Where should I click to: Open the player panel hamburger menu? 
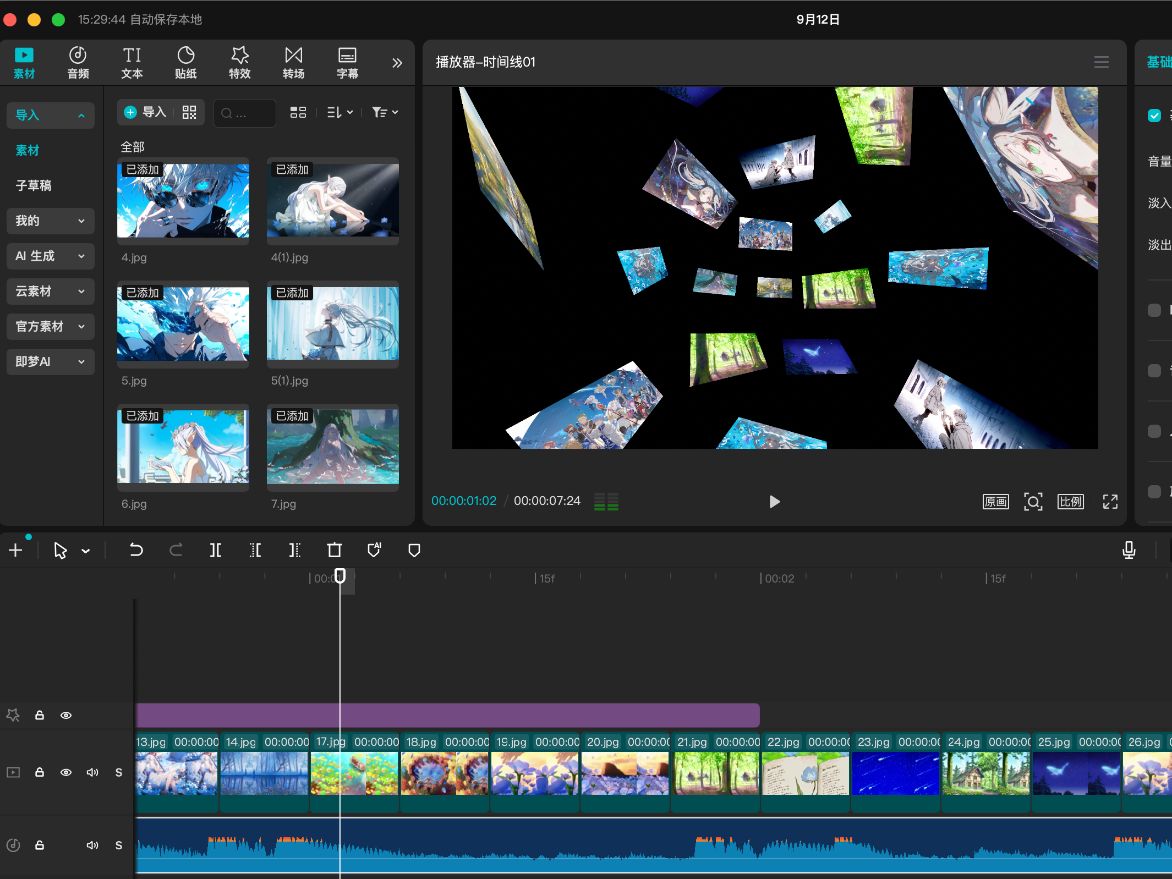point(1101,62)
